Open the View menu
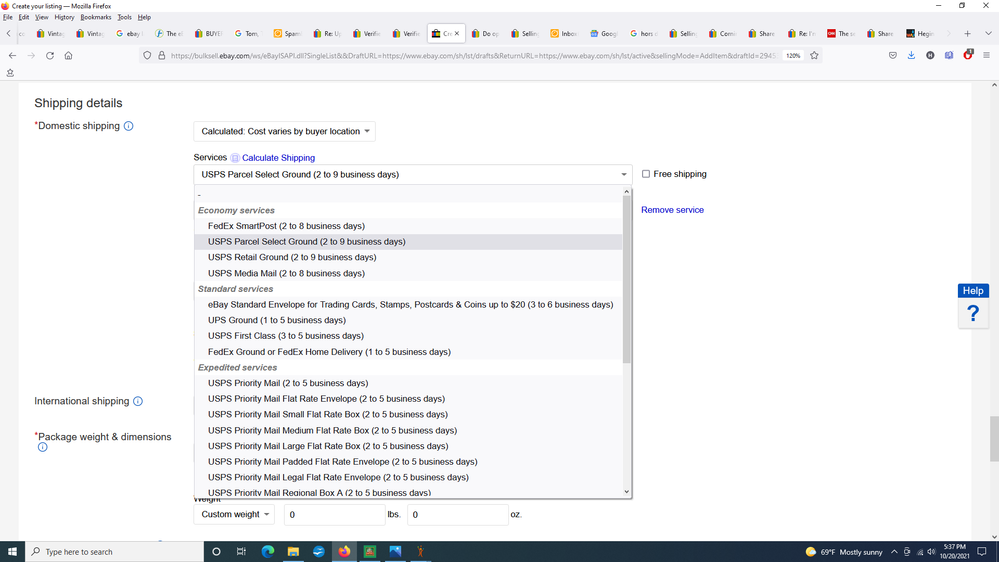This screenshot has width=999, height=562. pos(41,17)
